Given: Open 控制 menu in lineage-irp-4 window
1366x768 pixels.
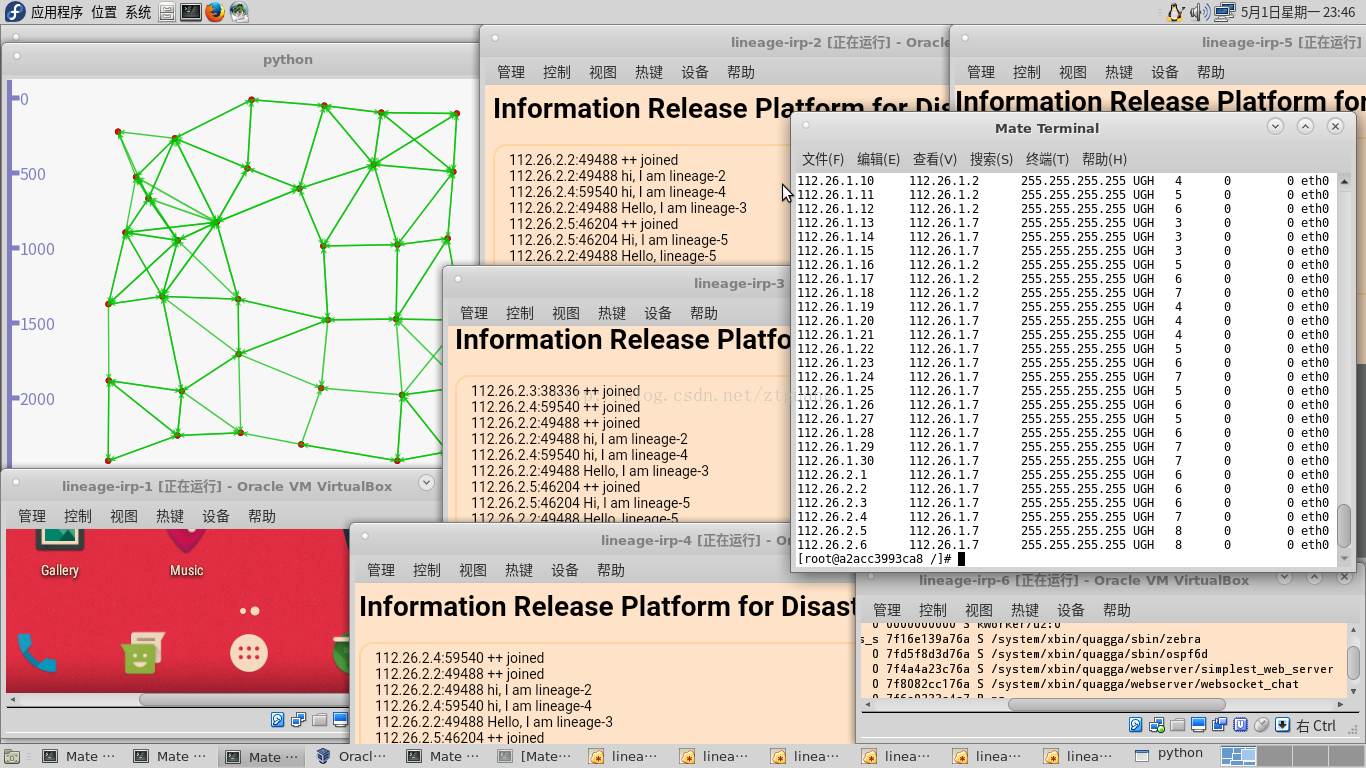Looking at the screenshot, I should point(427,570).
